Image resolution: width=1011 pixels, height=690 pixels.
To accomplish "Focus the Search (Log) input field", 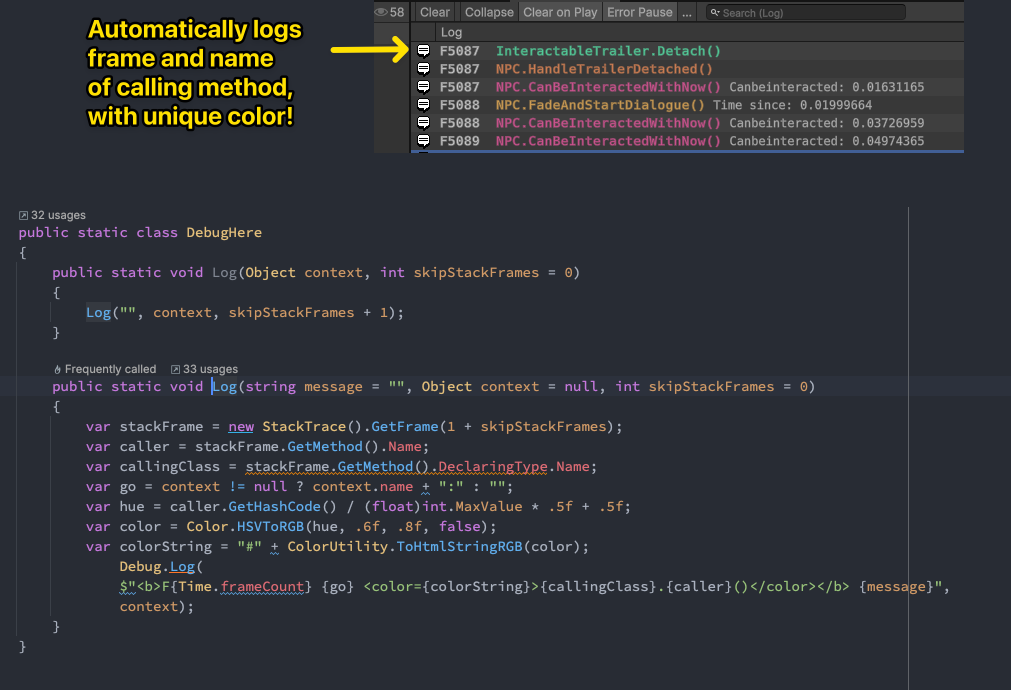I will click(810, 13).
